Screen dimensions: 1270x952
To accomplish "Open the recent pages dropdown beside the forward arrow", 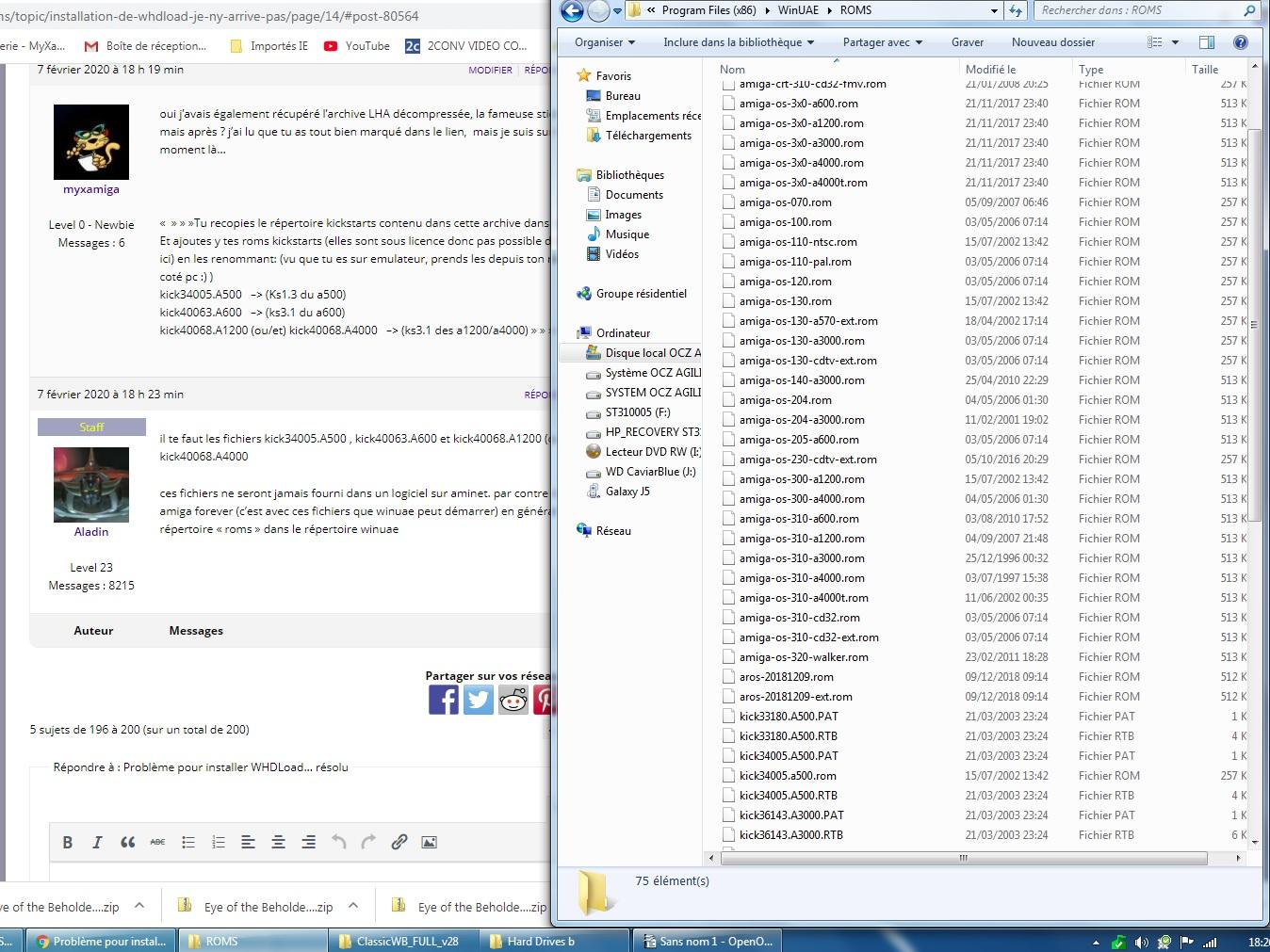I will tap(618, 10).
